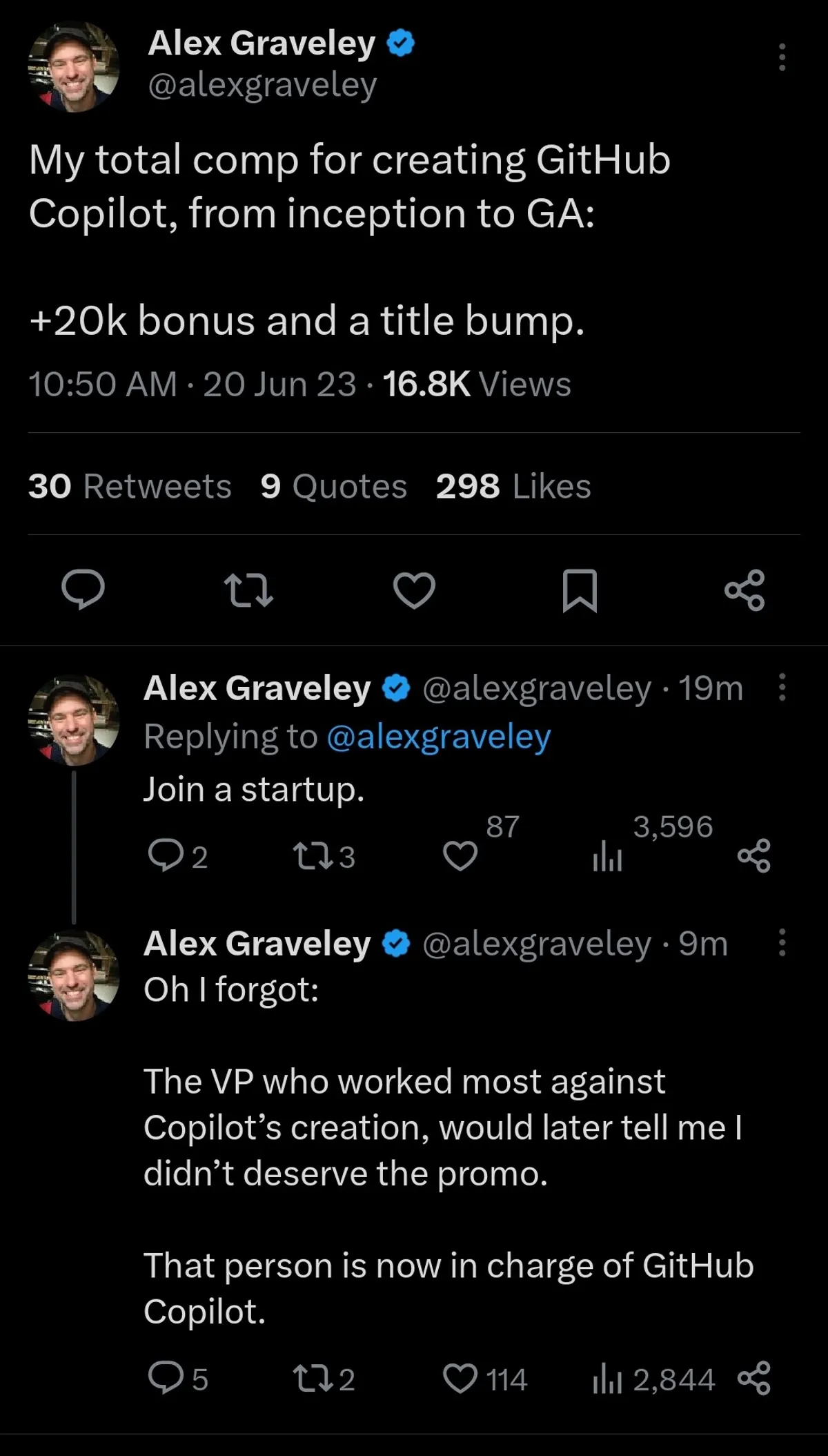Screen dimensions: 828x1456
Task: Reply to the main GitHub Copilot tweet
Action: coord(83,590)
